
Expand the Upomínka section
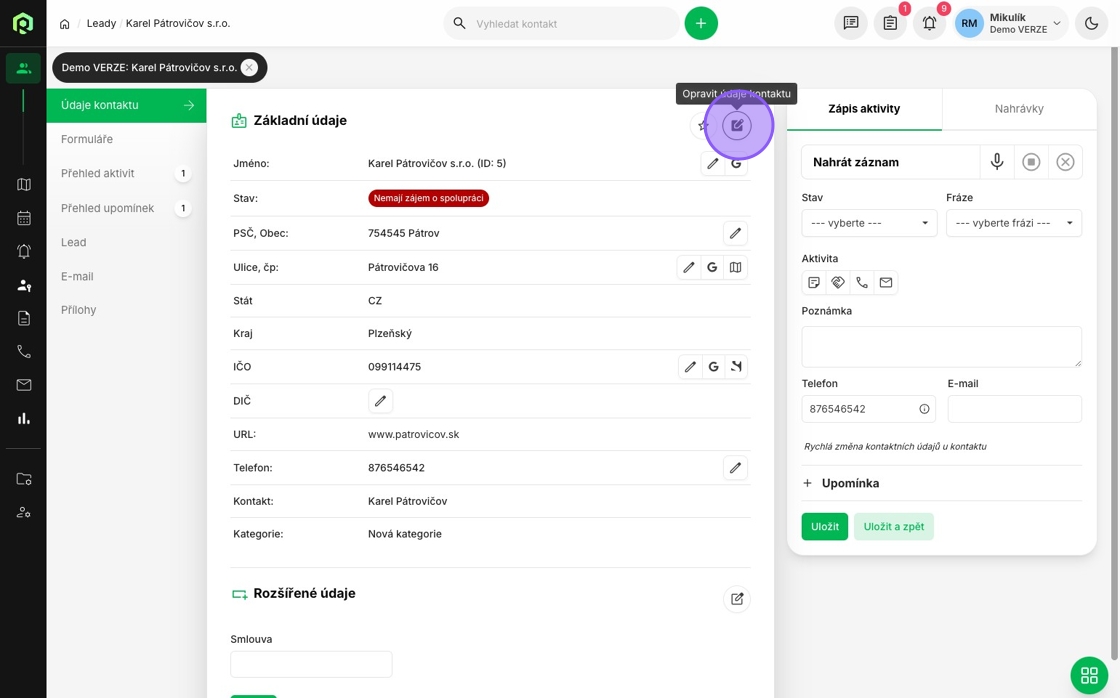click(841, 483)
